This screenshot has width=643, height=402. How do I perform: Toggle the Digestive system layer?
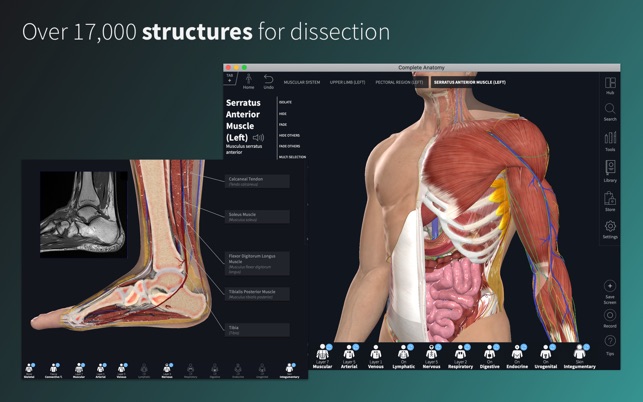tap(490, 354)
